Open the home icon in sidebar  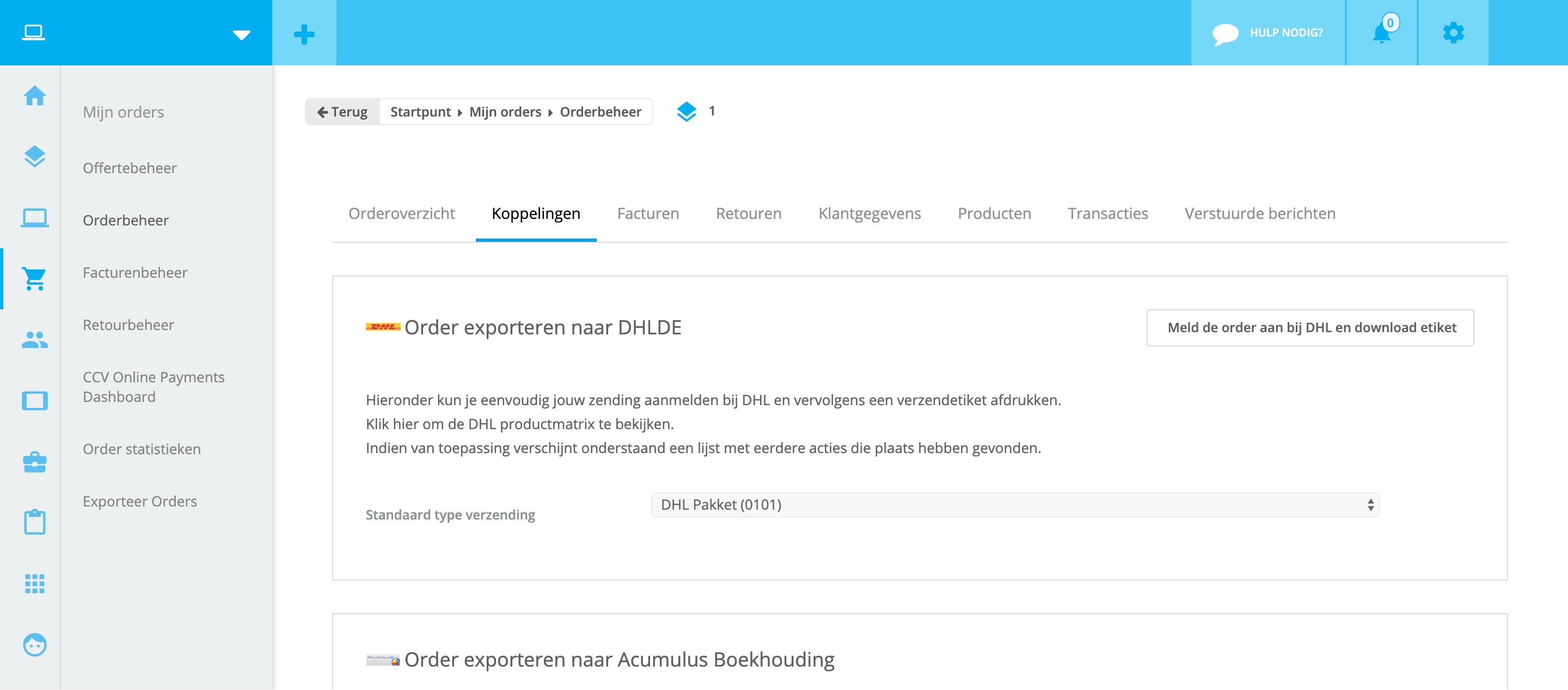[x=35, y=96]
